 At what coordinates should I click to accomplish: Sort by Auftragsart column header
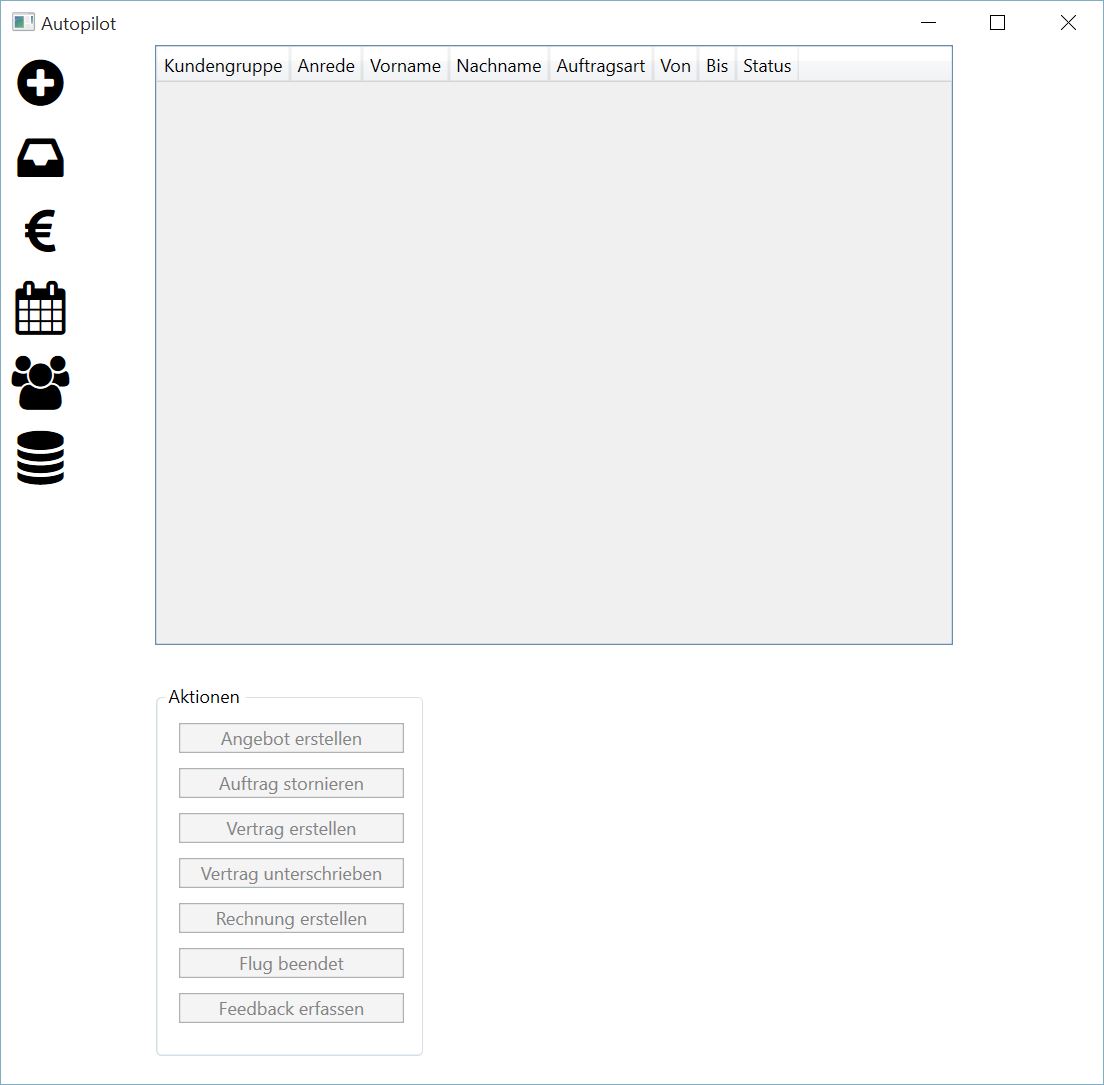(x=601, y=65)
